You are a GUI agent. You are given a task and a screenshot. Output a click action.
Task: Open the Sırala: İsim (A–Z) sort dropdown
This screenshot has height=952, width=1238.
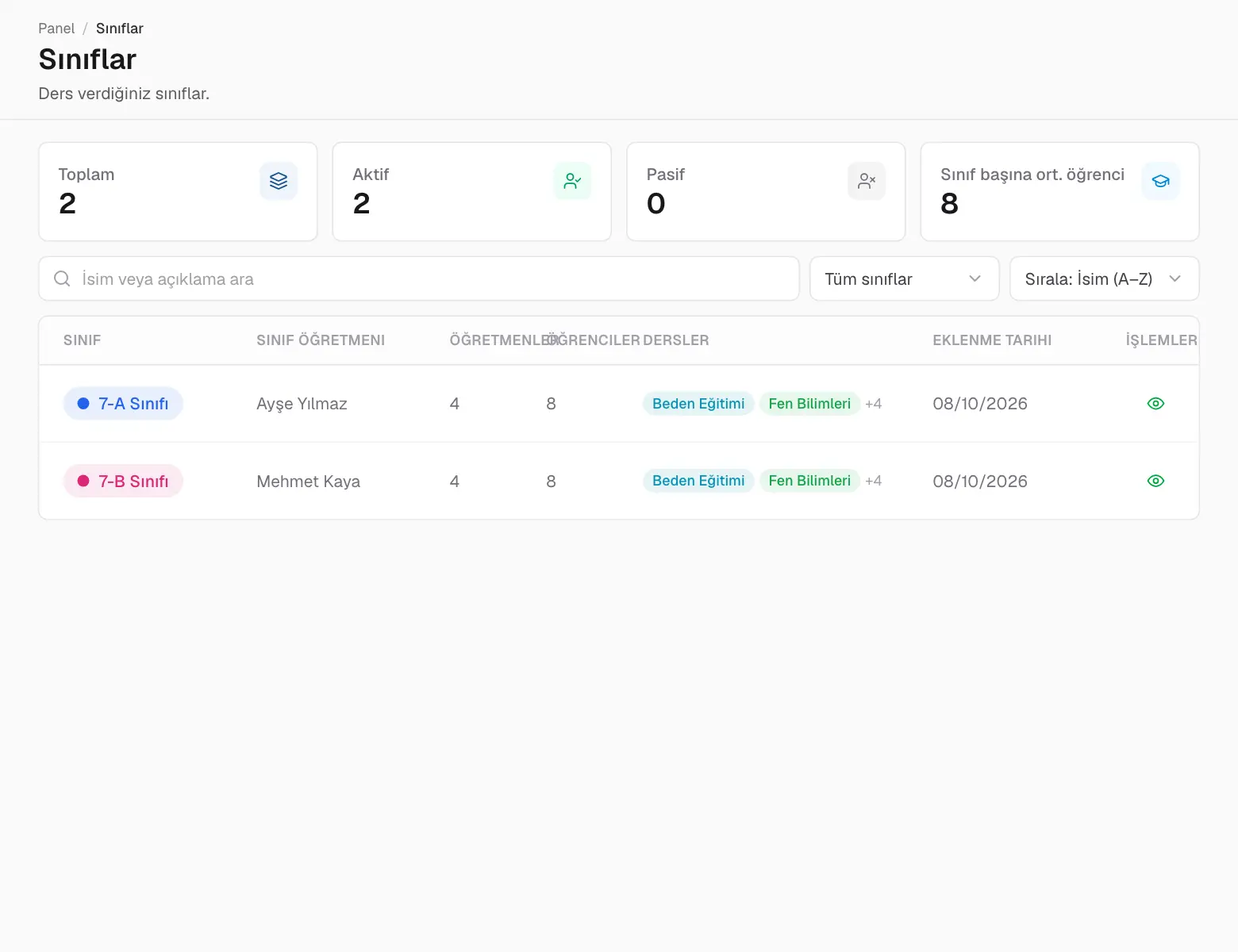pos(1104,278)
